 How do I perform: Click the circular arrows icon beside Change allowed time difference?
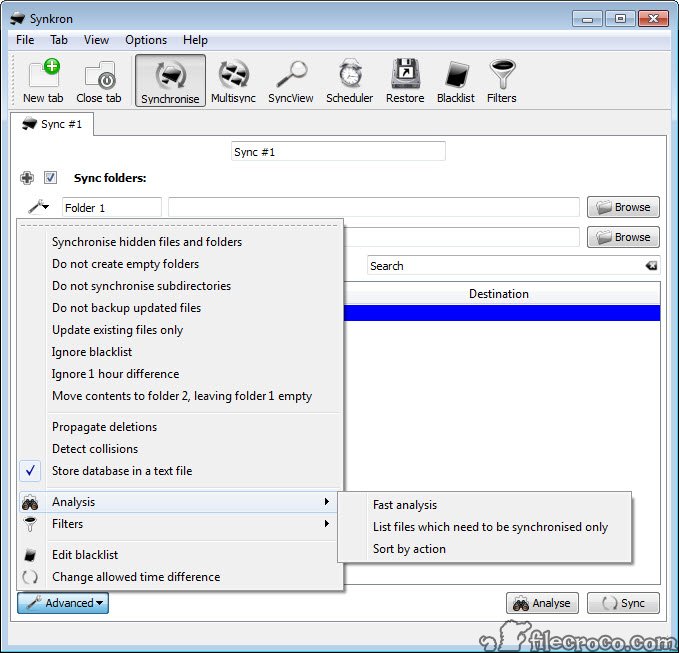[x=30, y=577]
